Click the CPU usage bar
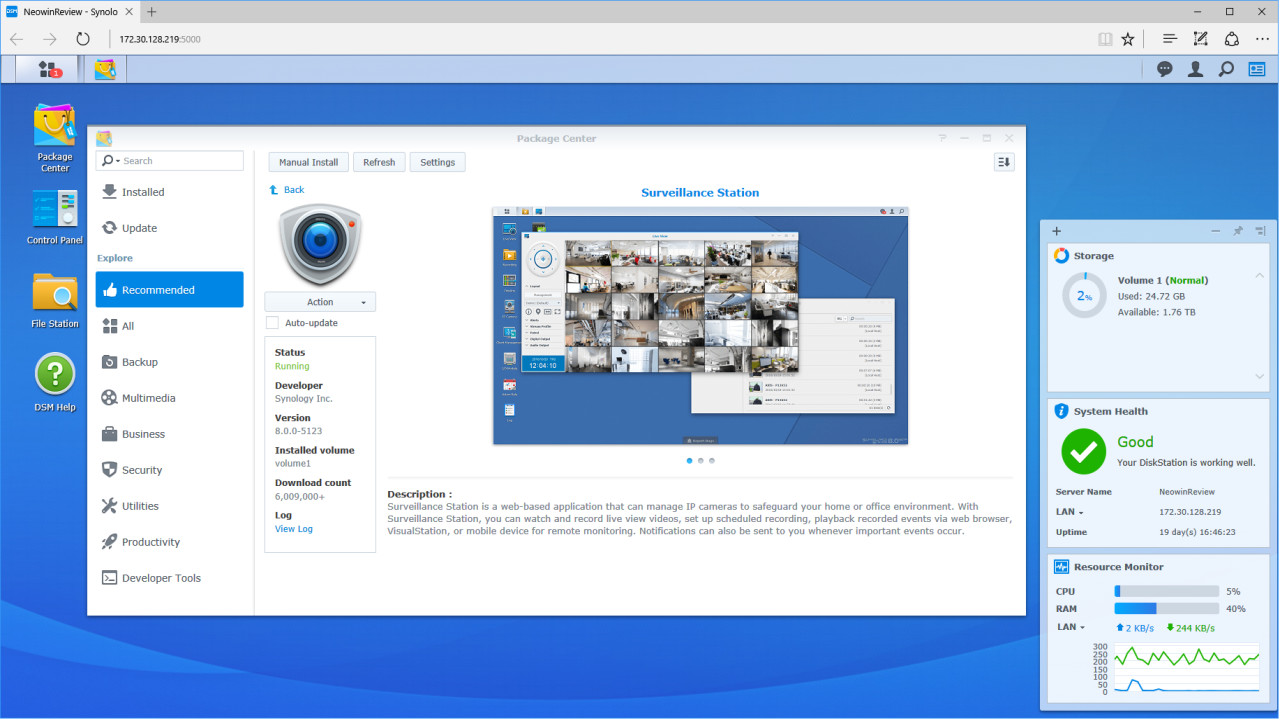 pos(1167,592)
